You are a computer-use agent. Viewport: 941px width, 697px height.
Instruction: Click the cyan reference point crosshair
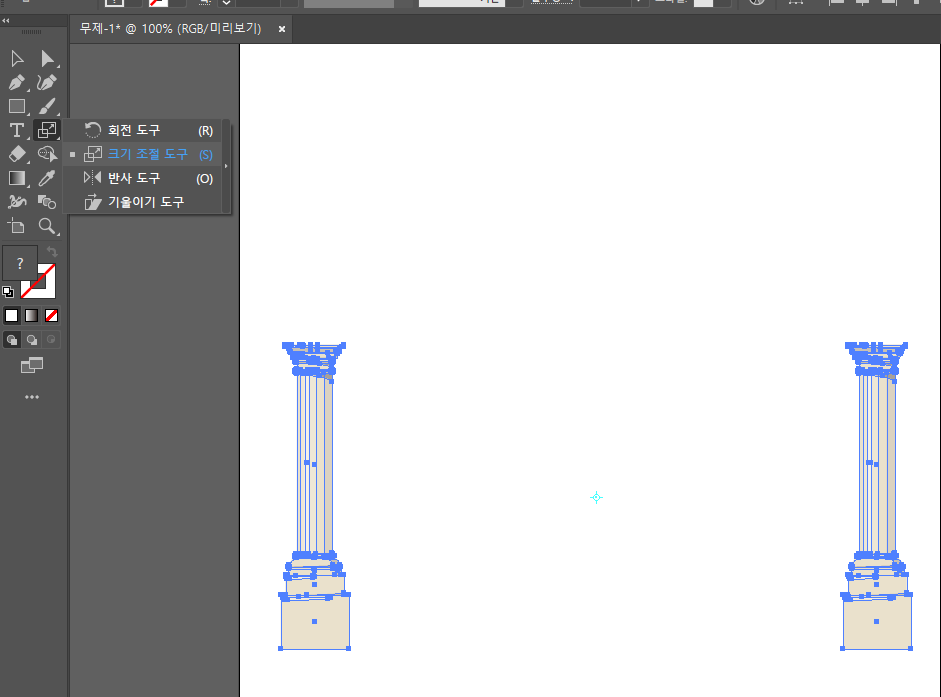point(596,498)
